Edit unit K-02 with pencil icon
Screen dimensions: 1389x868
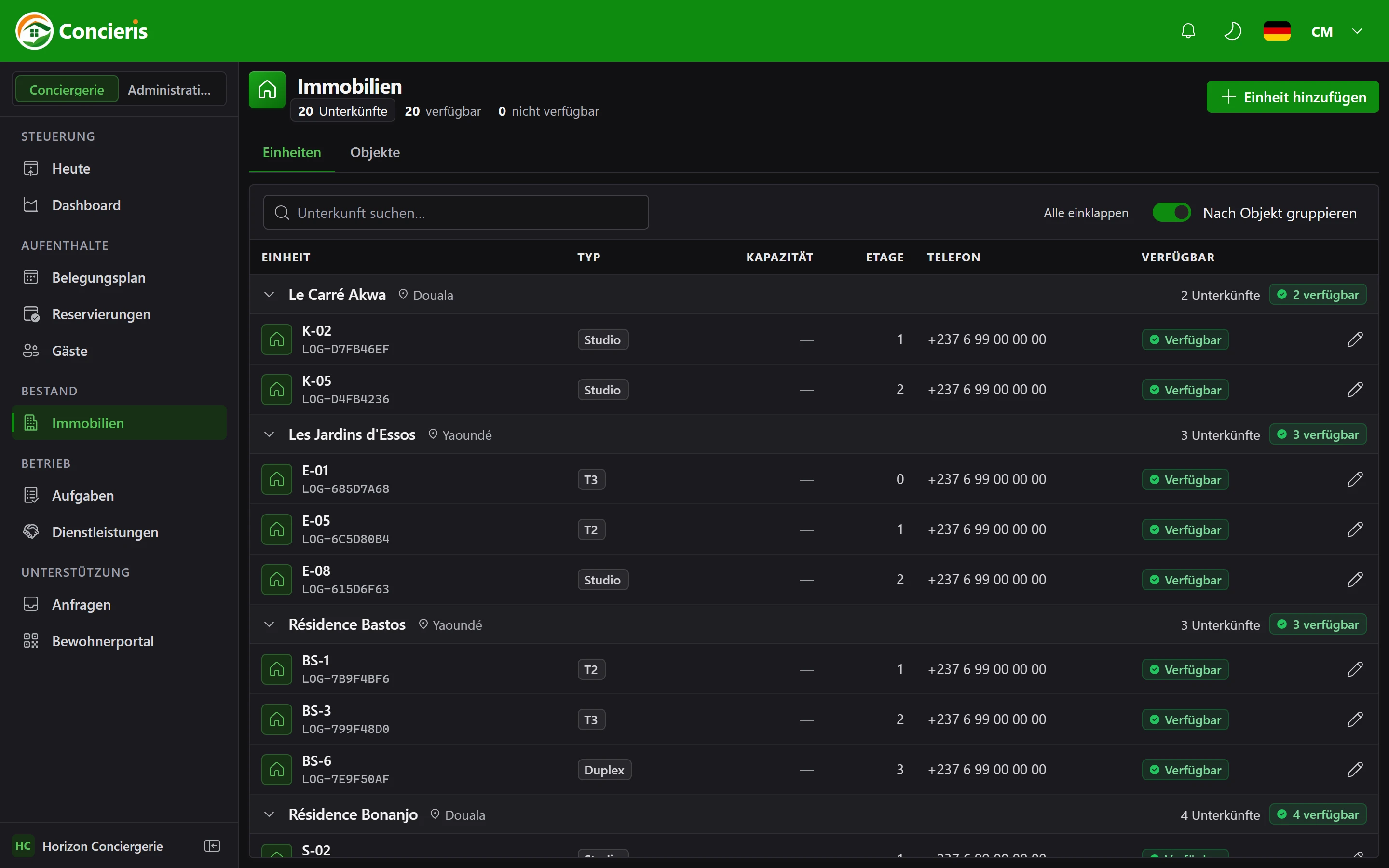click(1355, 339)
